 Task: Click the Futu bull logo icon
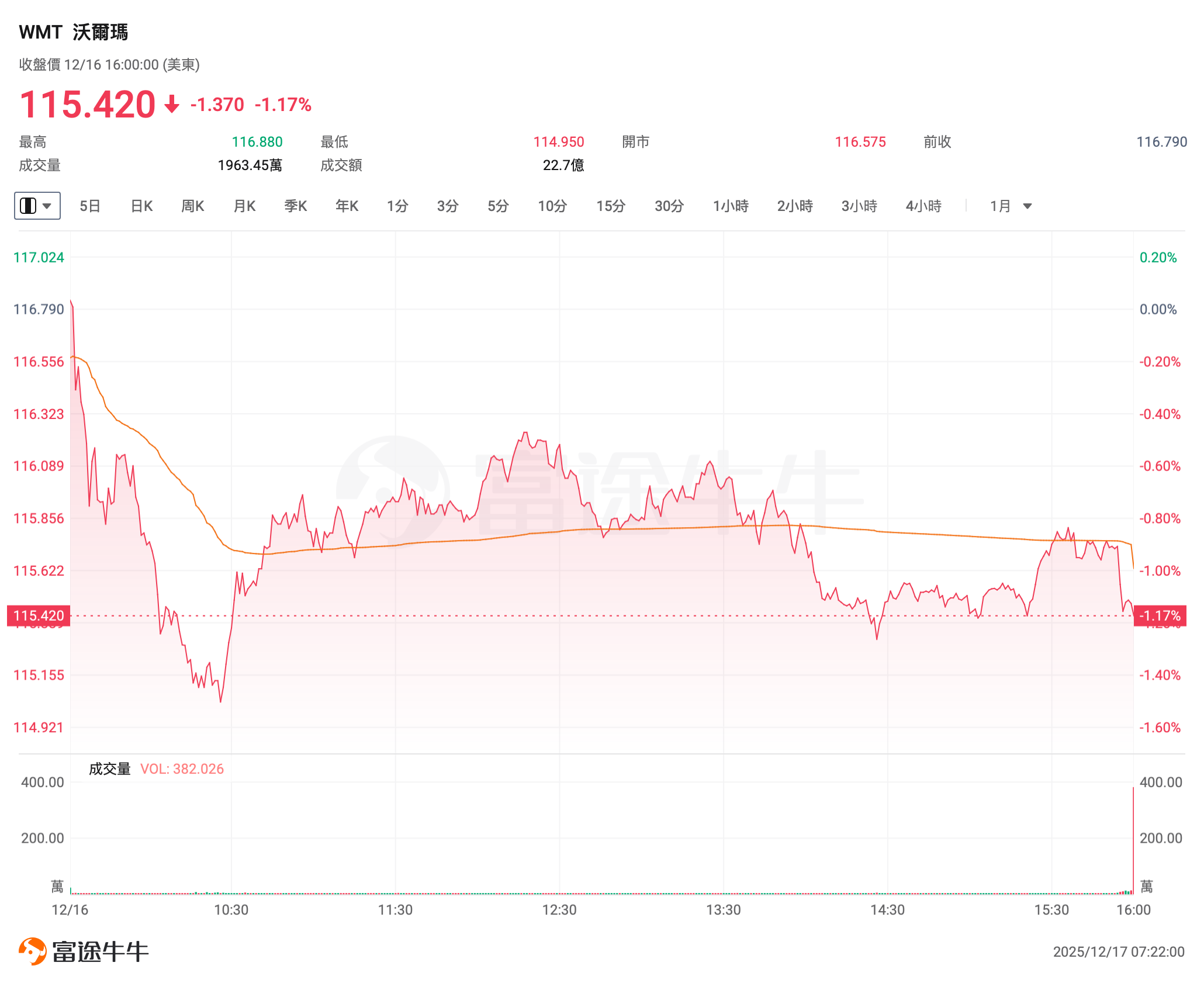(33, 951)
